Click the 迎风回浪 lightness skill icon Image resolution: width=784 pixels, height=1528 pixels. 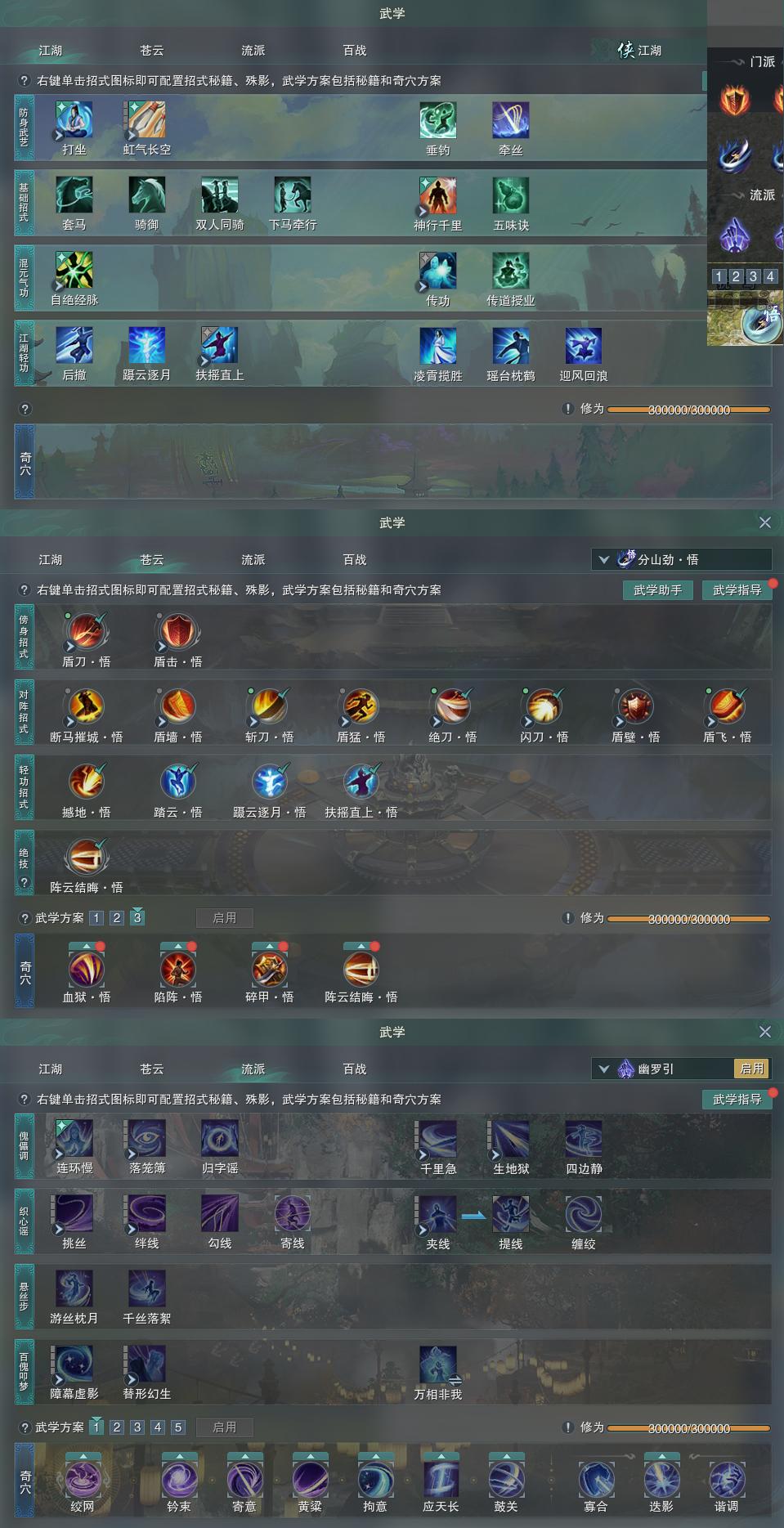click(x=584, y=347)
